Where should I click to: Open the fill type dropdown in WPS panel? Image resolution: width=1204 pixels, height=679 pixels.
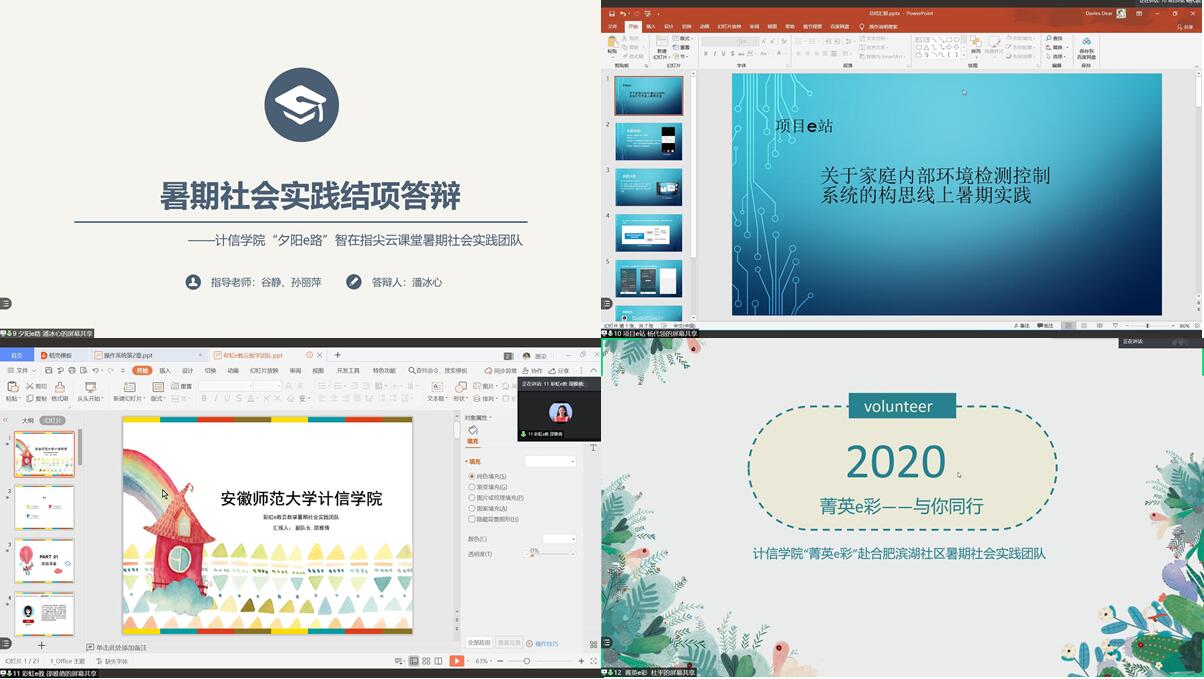[x=551, y=461]
